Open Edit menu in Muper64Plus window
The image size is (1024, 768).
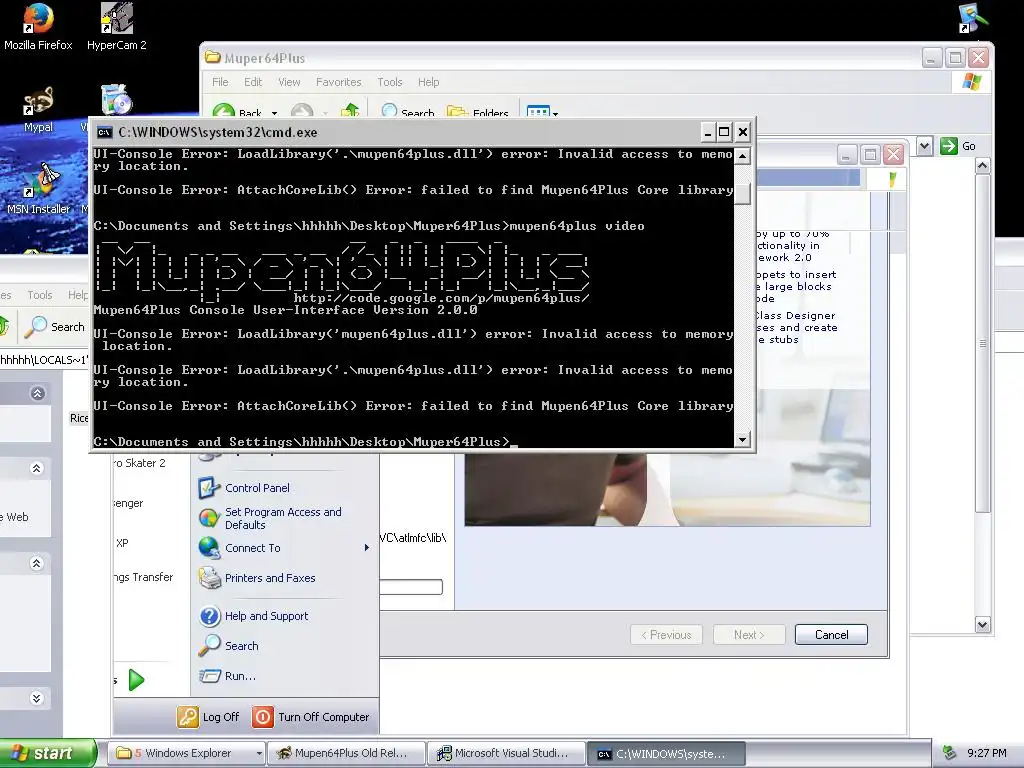coord(253,82)
